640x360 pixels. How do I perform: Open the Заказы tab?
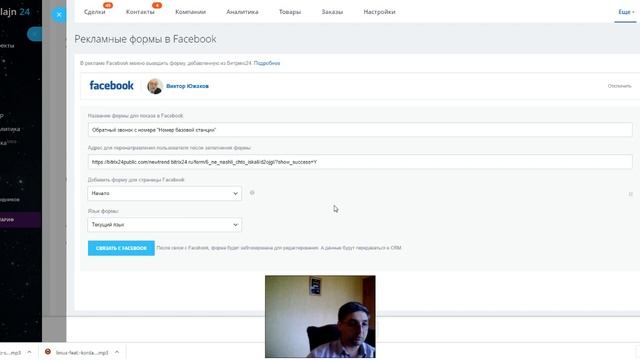332,12
